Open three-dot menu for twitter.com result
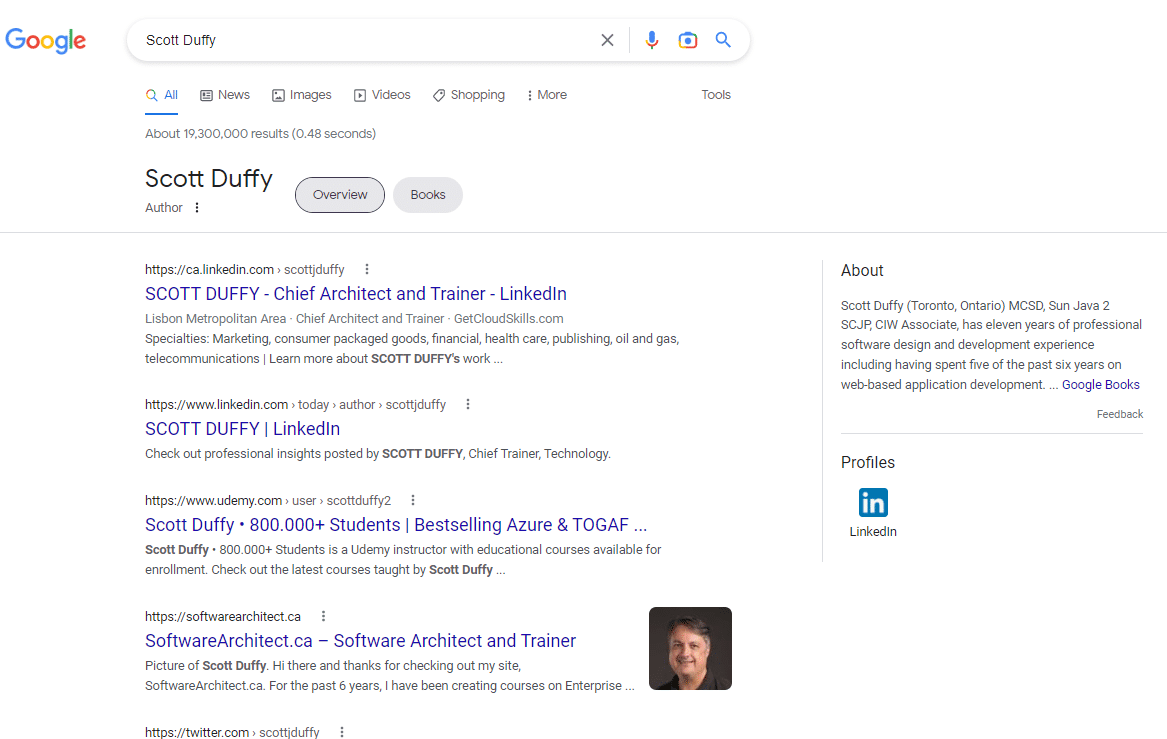This screenshot has height=739, width=1167. coord(342,732)
